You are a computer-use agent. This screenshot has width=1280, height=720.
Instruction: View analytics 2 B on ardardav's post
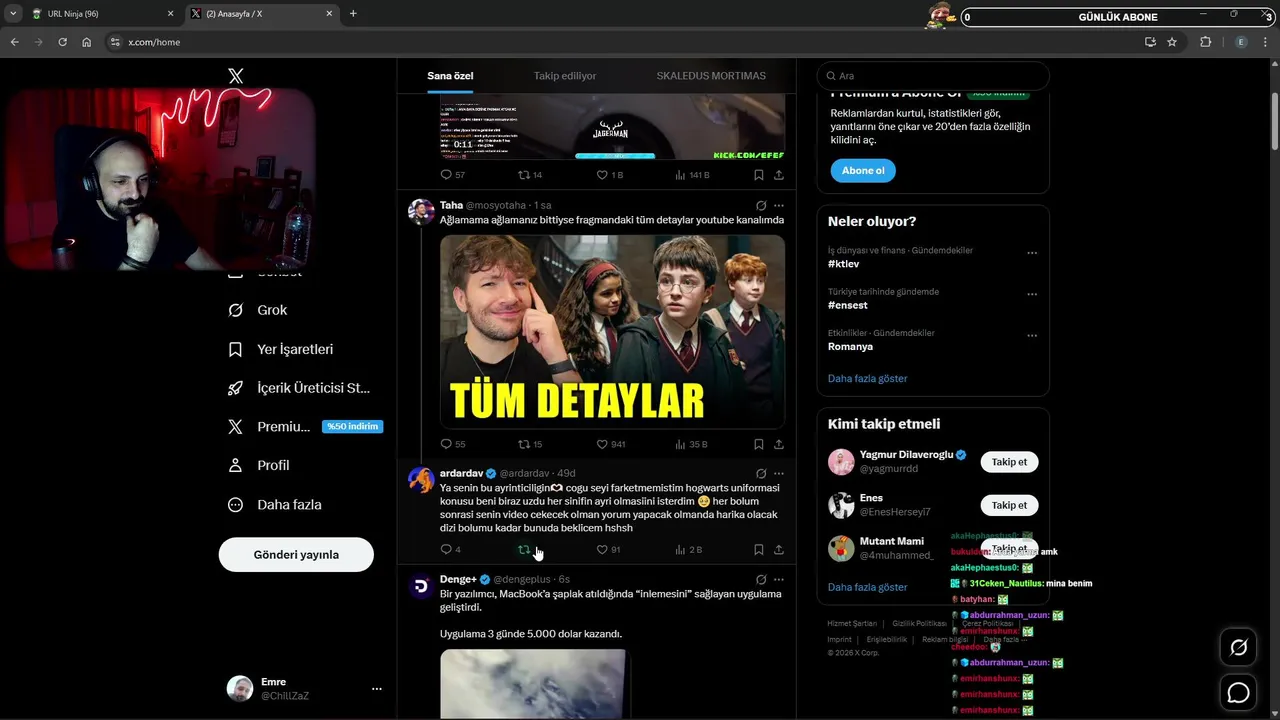[689, 549]
